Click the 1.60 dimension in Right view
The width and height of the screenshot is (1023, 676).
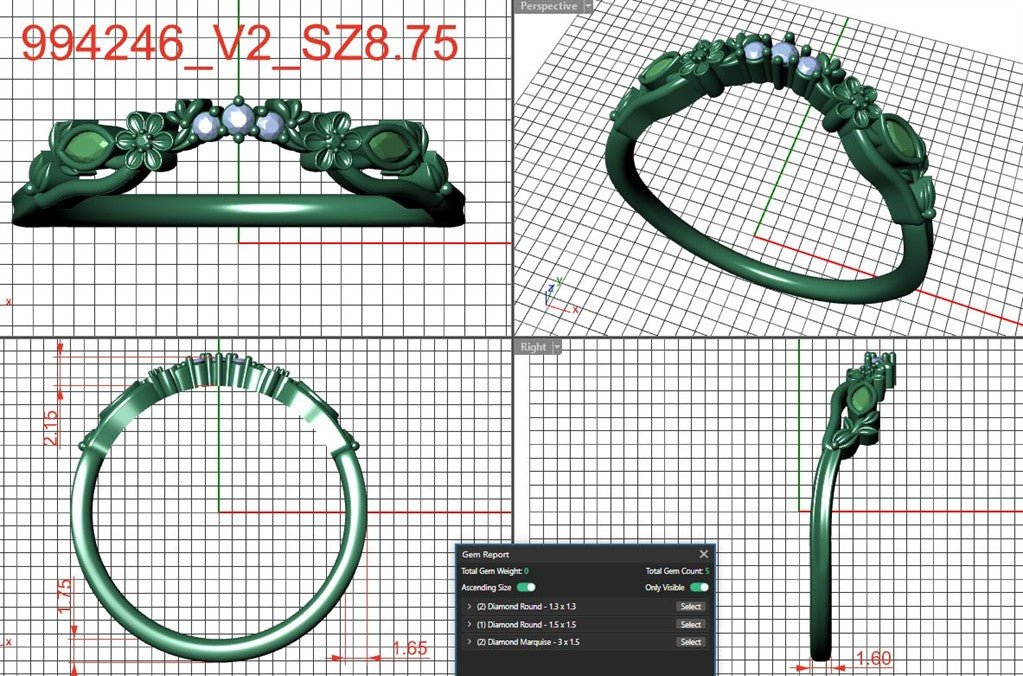pos(872,658)
